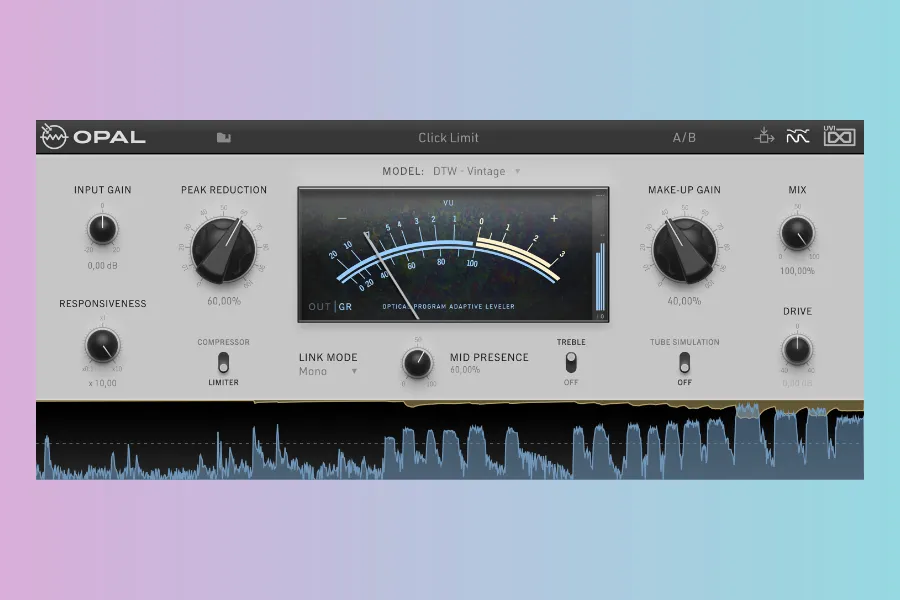This screenshot has width=900, height=600.
Task: Click the Mid Presence knob
Action: click(x=417, y=363)
